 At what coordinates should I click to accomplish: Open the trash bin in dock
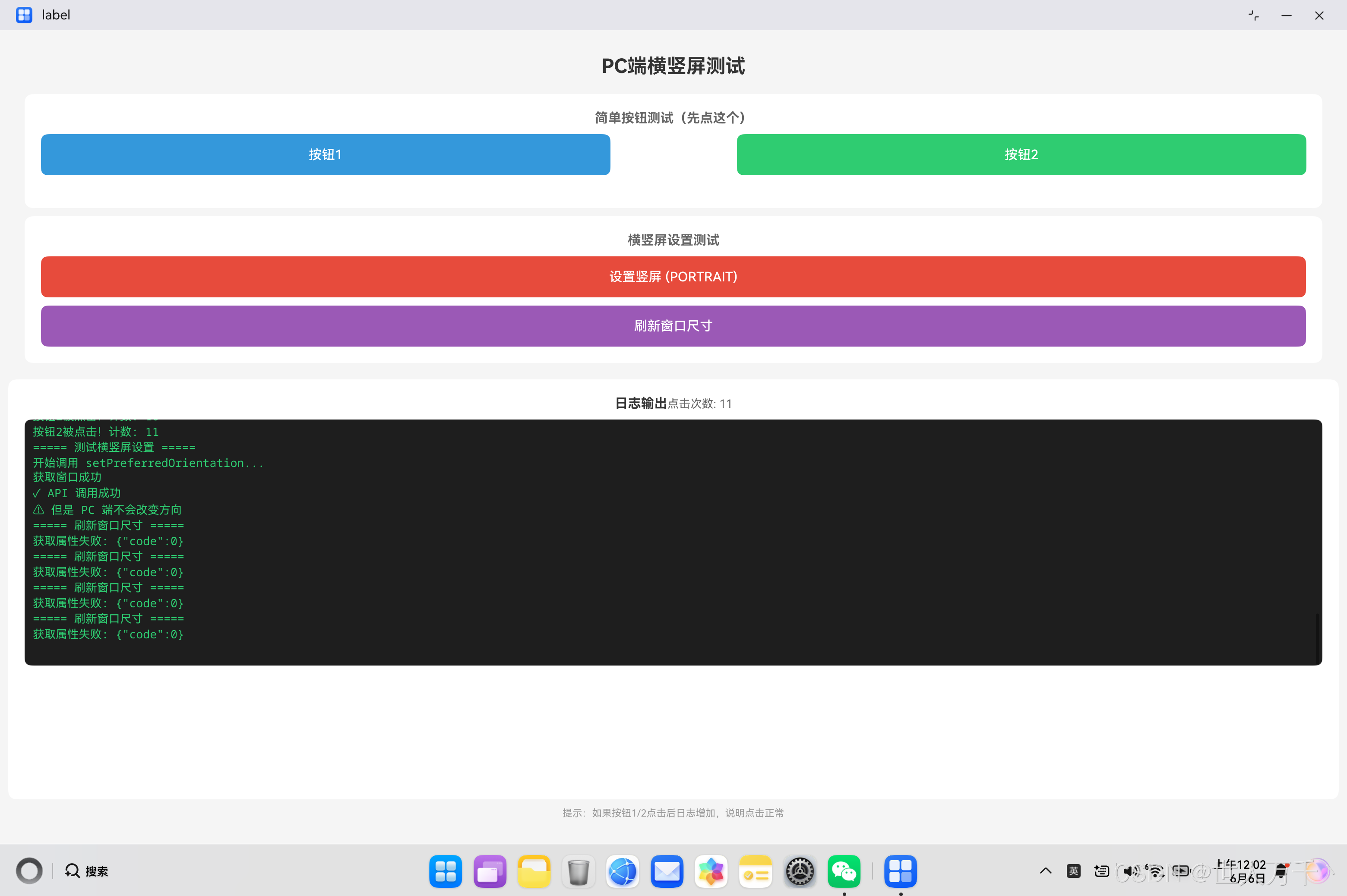coord(579,871)
